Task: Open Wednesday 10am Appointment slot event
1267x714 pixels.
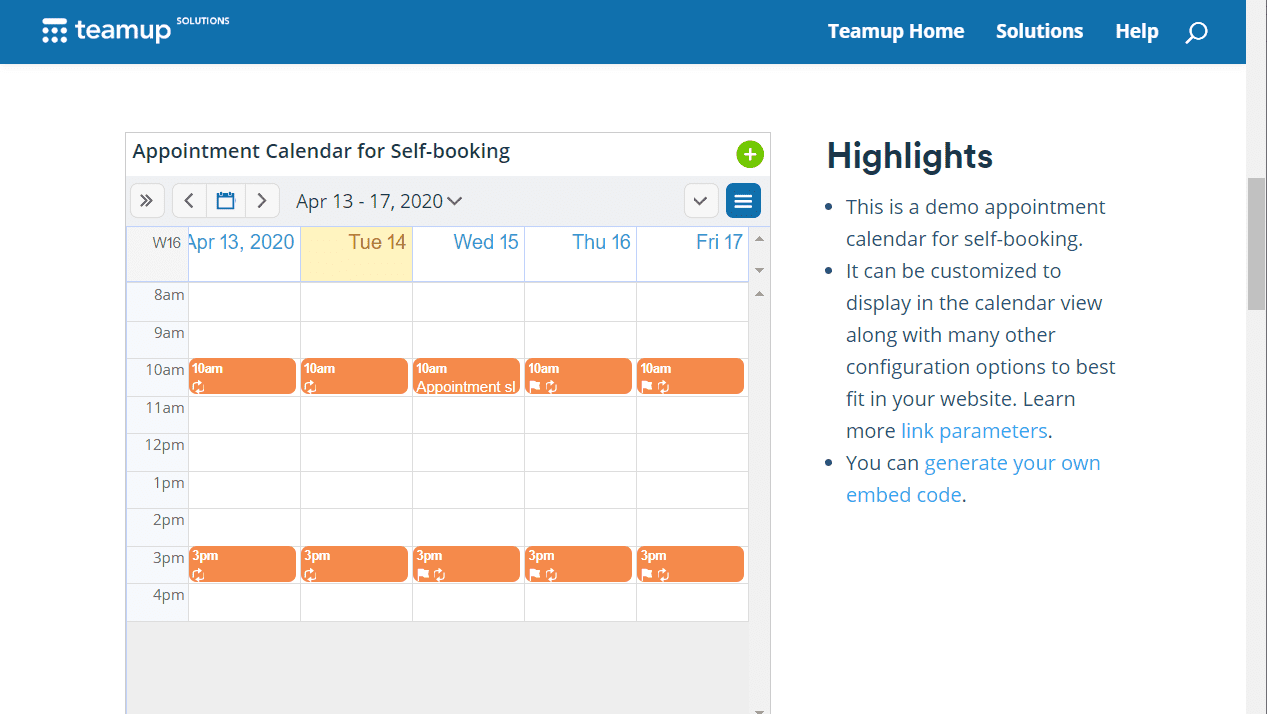Action: pos(466,377)
